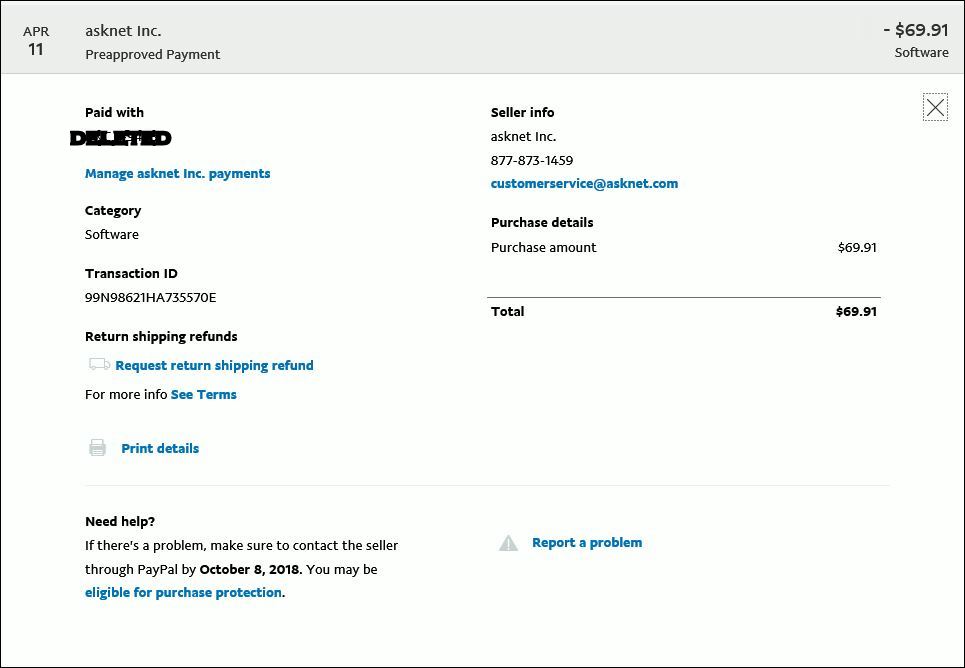
Task: Select Print details link
Action: (x=160, y=448)
